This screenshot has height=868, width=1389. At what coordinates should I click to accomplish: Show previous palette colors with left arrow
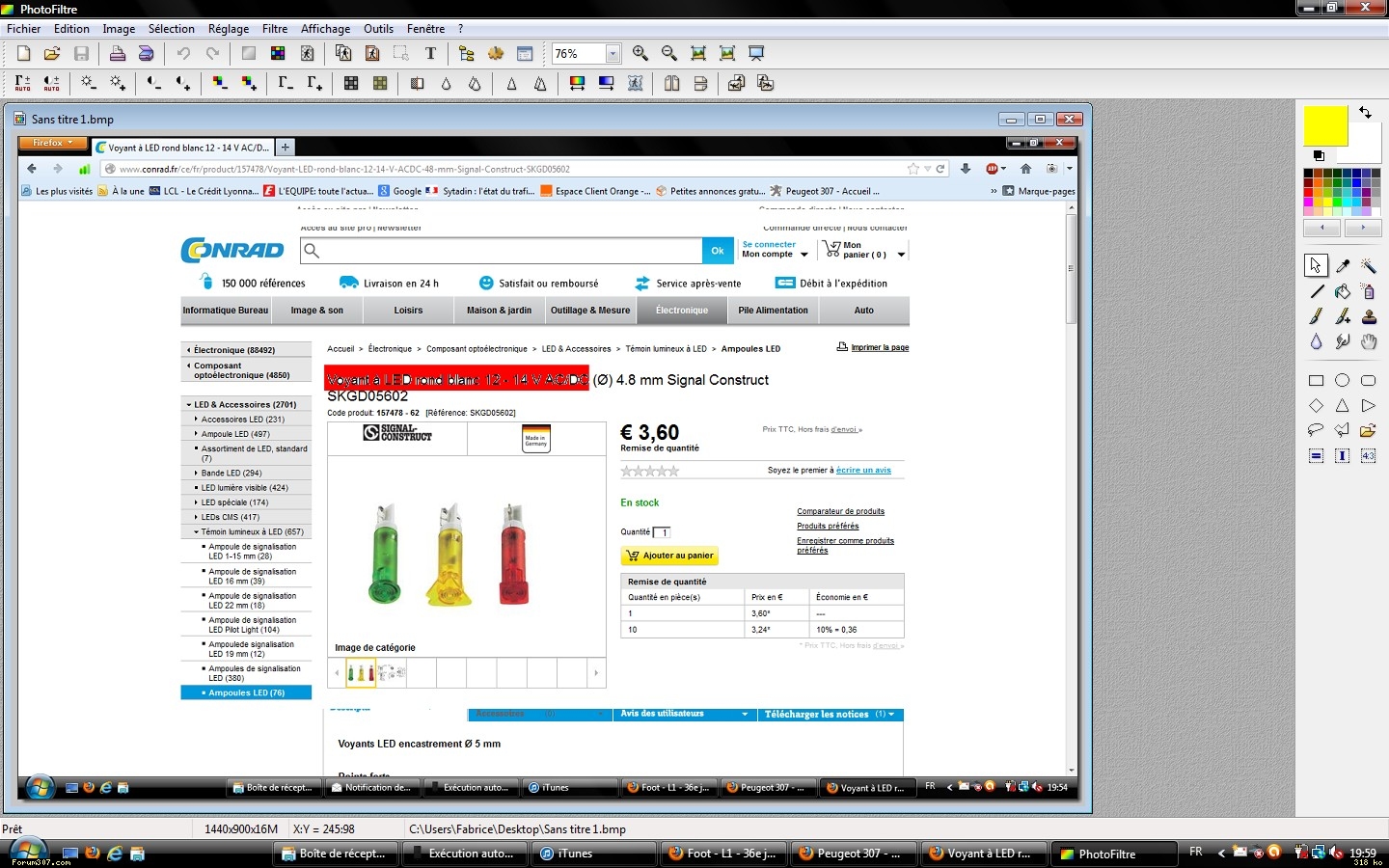[1321, 228]
